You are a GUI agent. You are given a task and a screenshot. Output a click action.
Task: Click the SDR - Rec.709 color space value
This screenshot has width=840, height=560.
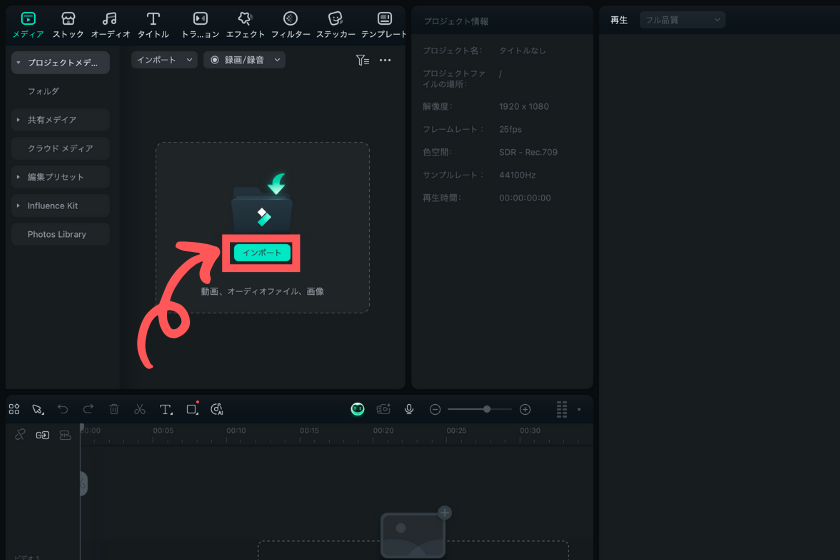tap(528, 152)
